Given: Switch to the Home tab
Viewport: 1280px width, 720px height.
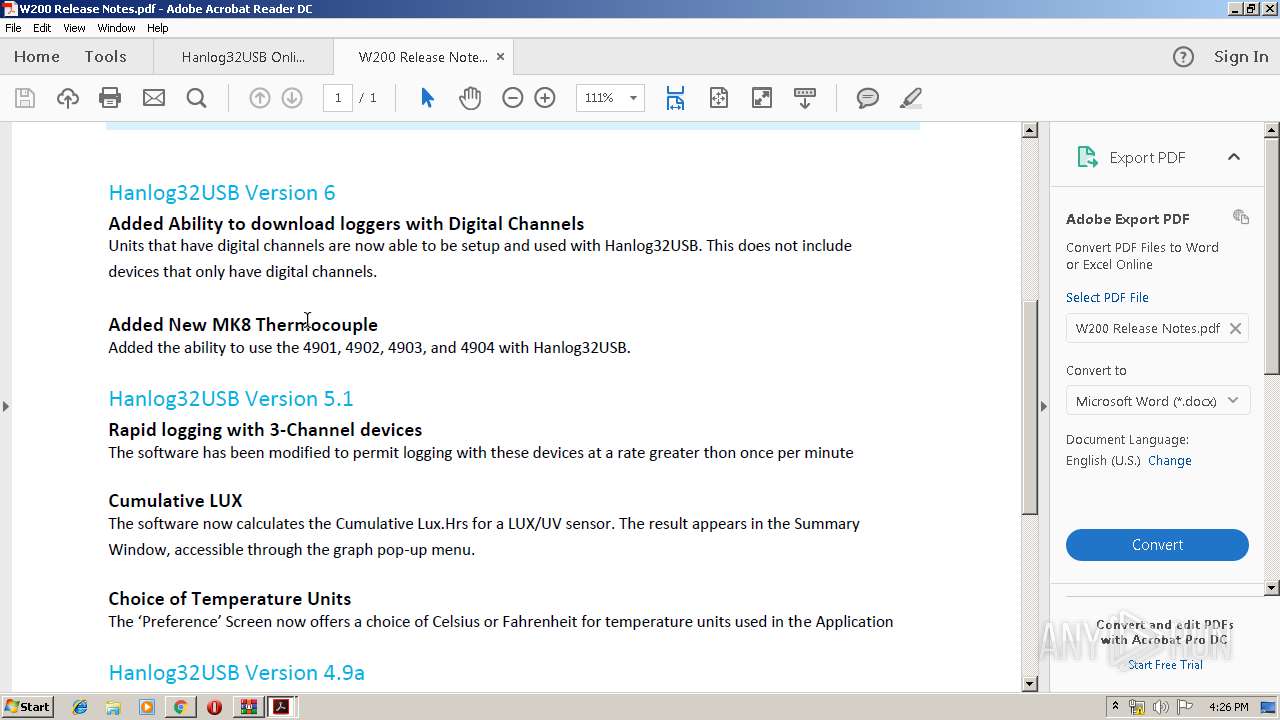Looking at the screenshot, I should click(37, 57).
